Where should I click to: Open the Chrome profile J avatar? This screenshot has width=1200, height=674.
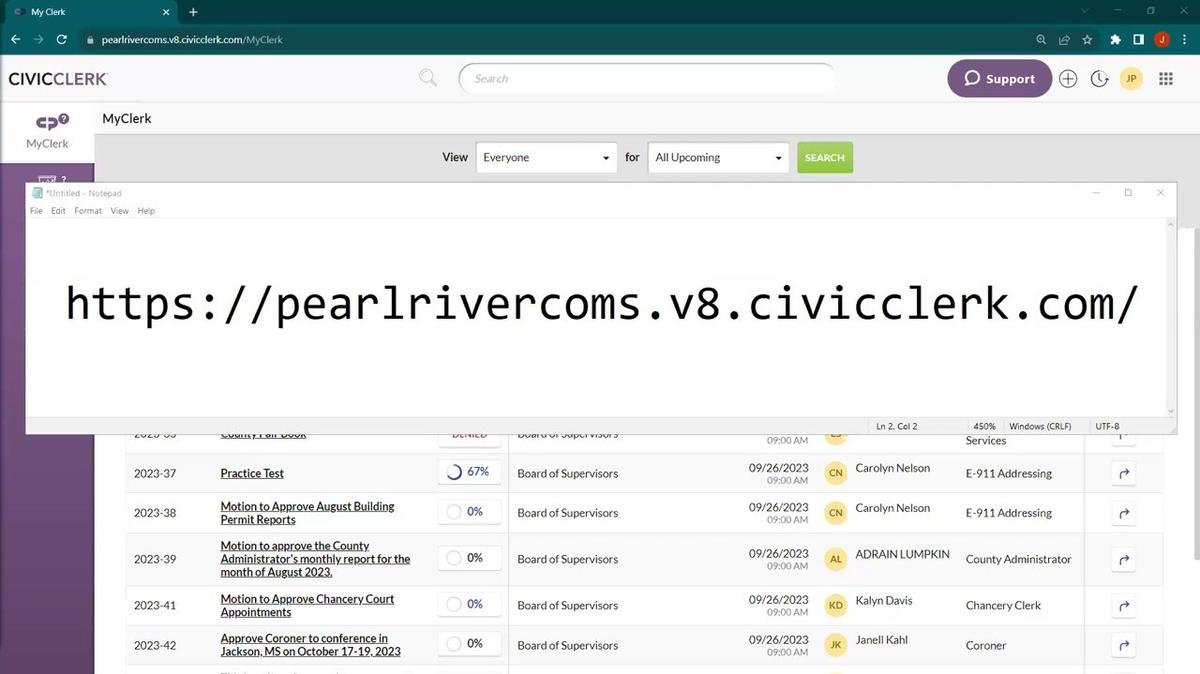click(1161, 40)
